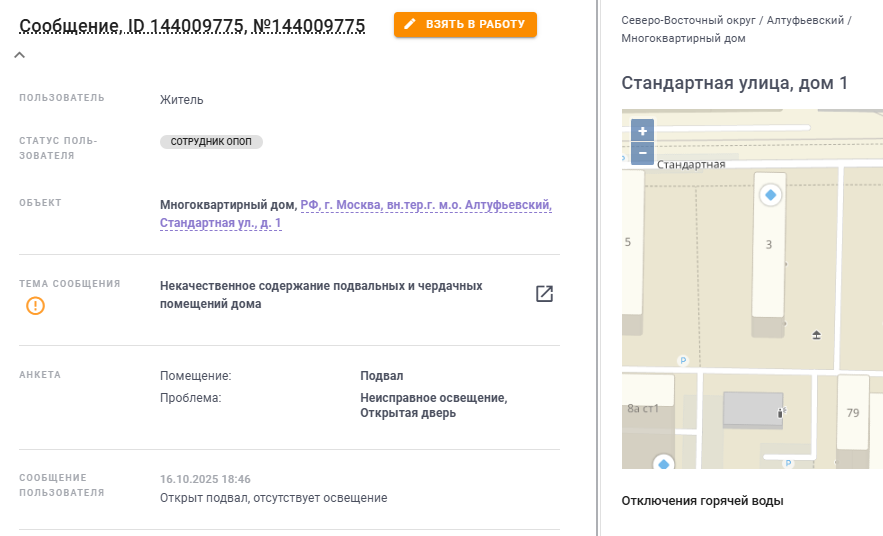Click the orange warning icon under 'Тема сообщения'
This screenshot has height=536, width=883.
(x=36, y=306)
